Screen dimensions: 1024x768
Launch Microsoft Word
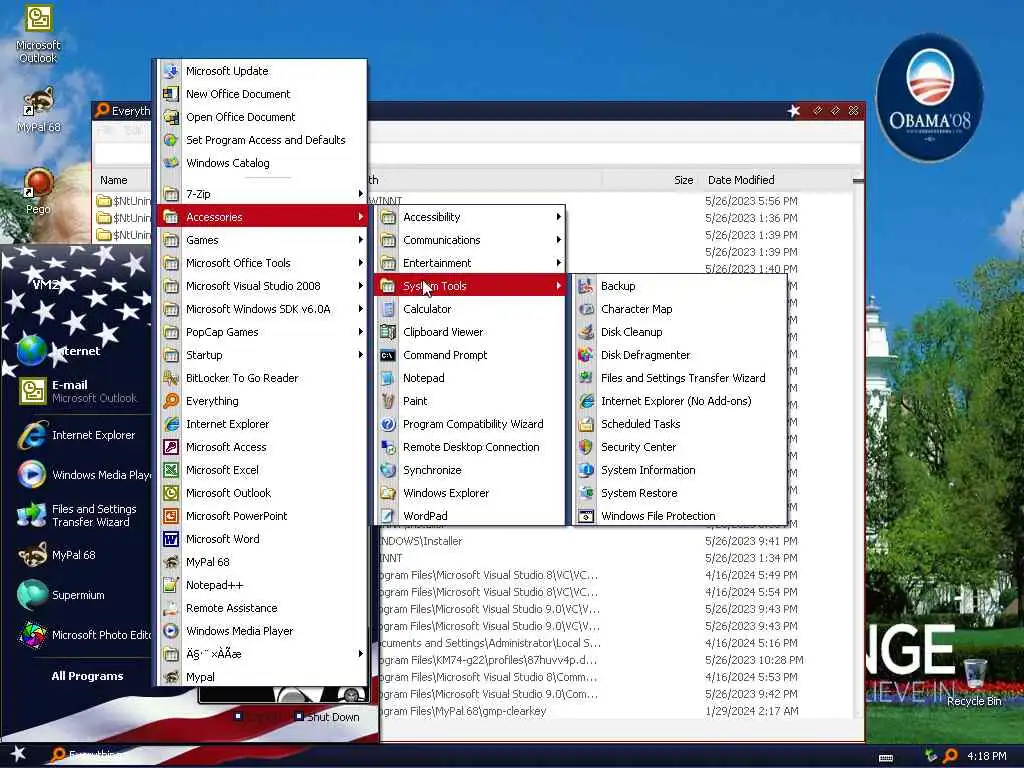click(262, 539)
